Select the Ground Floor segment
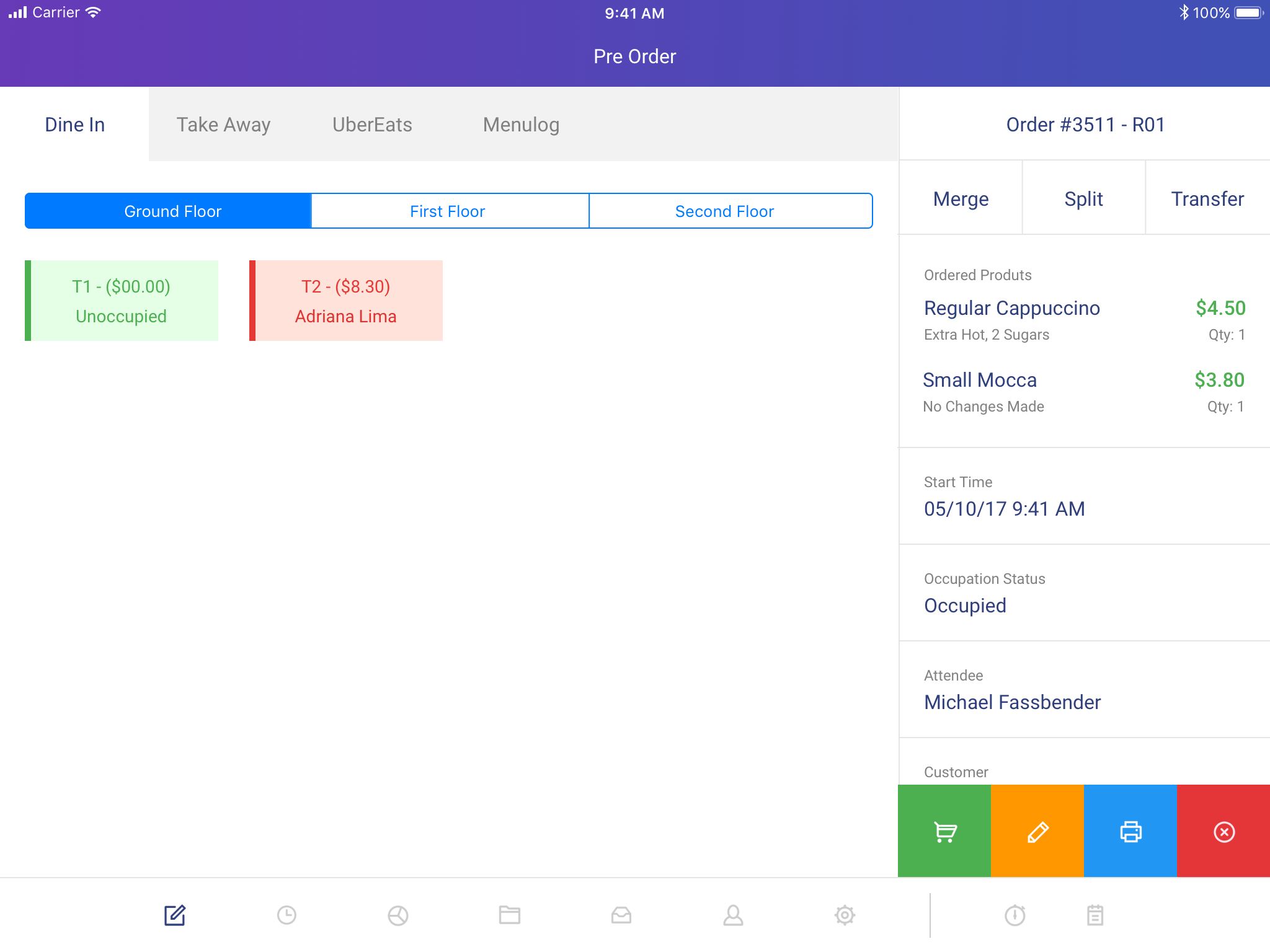 coord(172,211)
